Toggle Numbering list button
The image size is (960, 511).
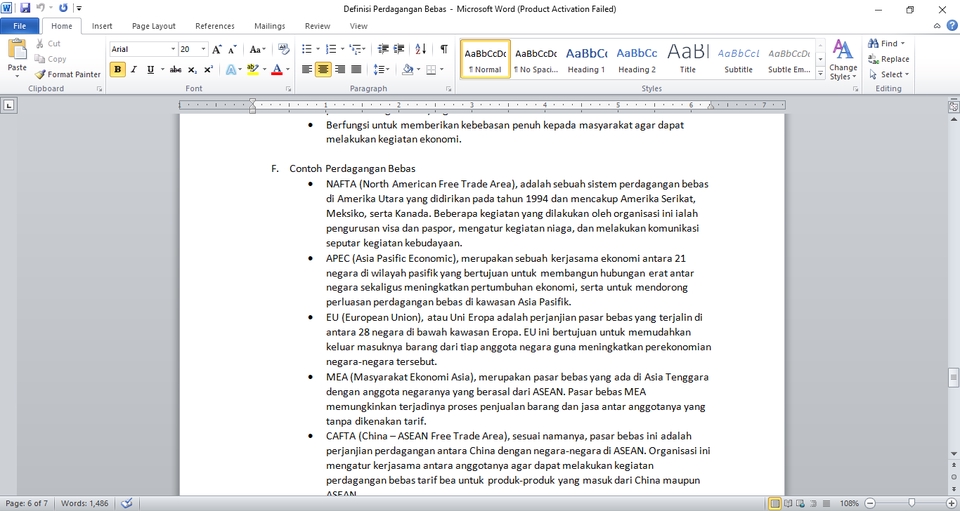click(x=331, y=49)
